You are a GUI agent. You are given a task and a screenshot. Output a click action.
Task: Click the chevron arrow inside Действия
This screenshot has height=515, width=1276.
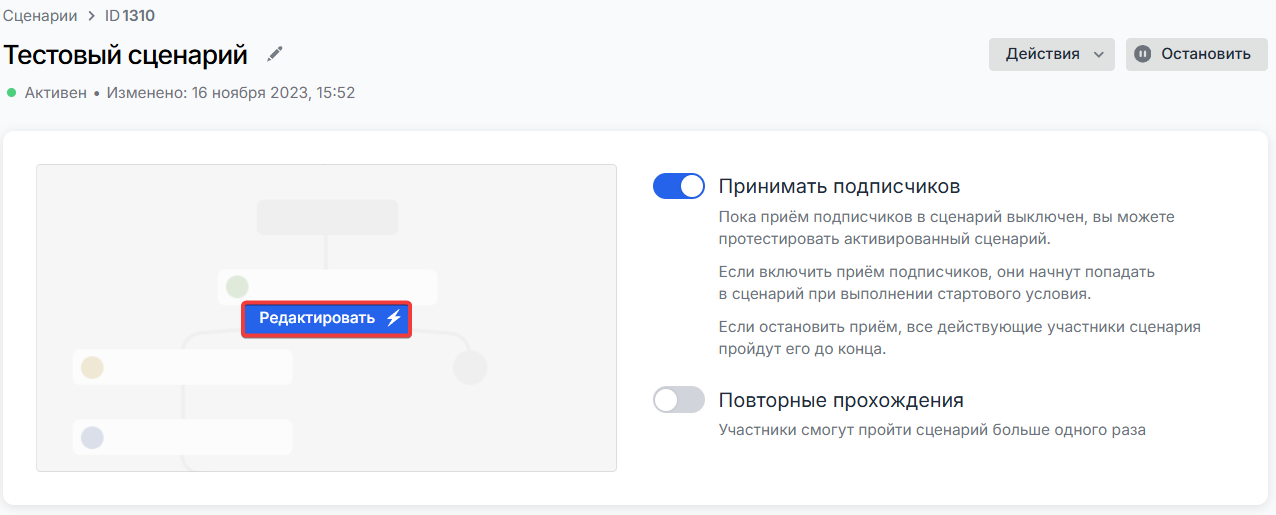(x=1098, y=55)
